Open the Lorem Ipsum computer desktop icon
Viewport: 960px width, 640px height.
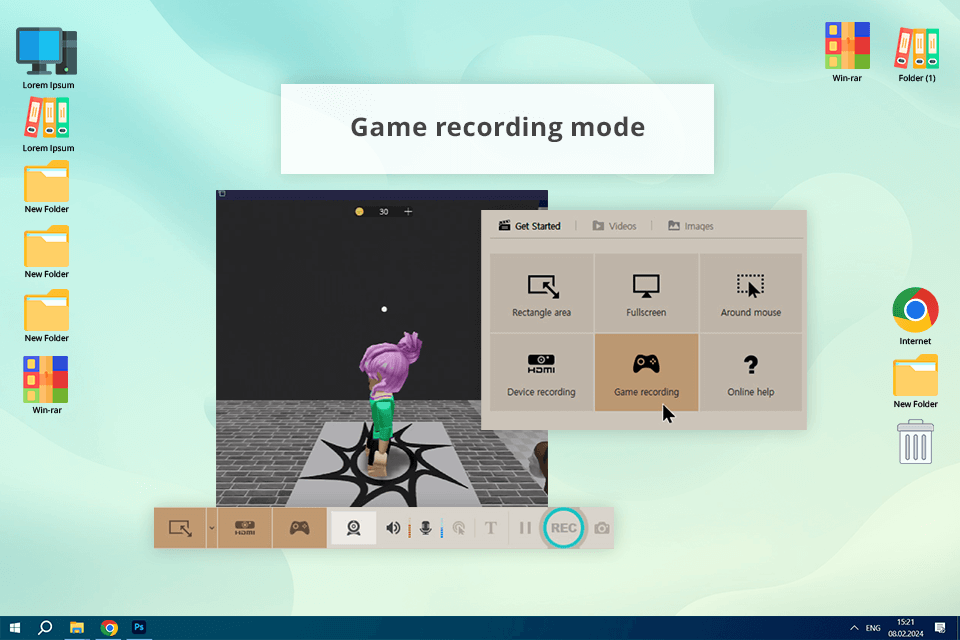(x=48, y=58)
